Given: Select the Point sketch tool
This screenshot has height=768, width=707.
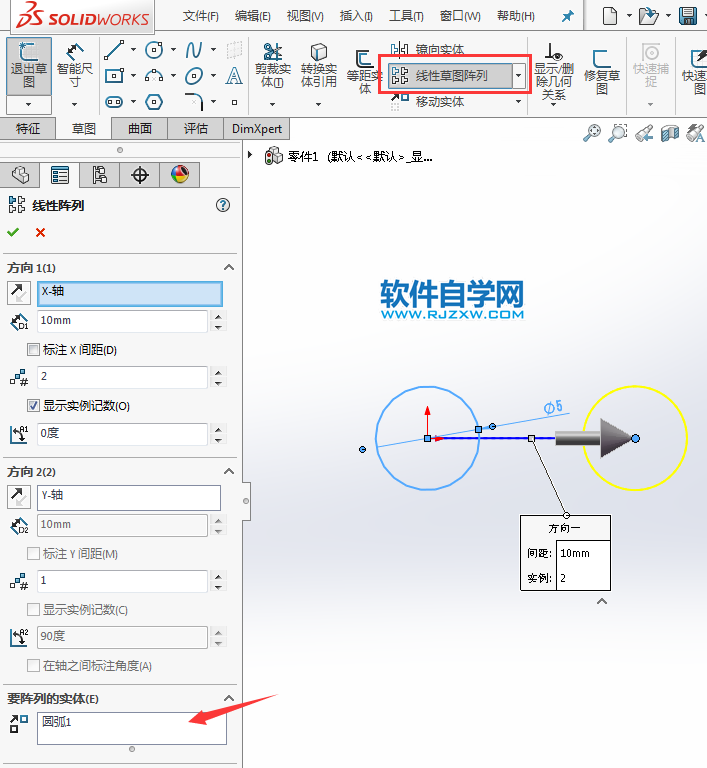Looking at the screenshot, I should pos(234,102).
